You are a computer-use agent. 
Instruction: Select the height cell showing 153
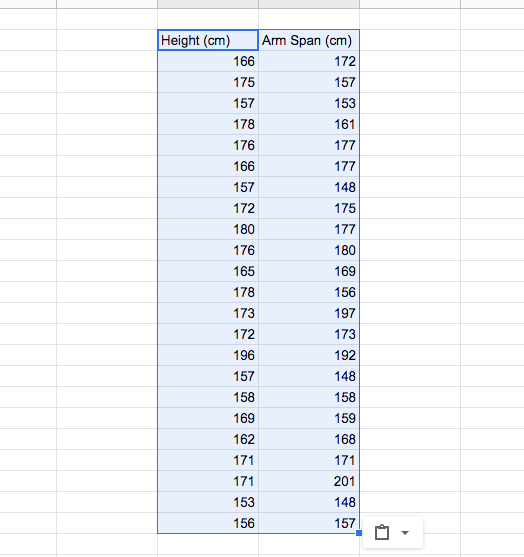(x=208, y=502)
